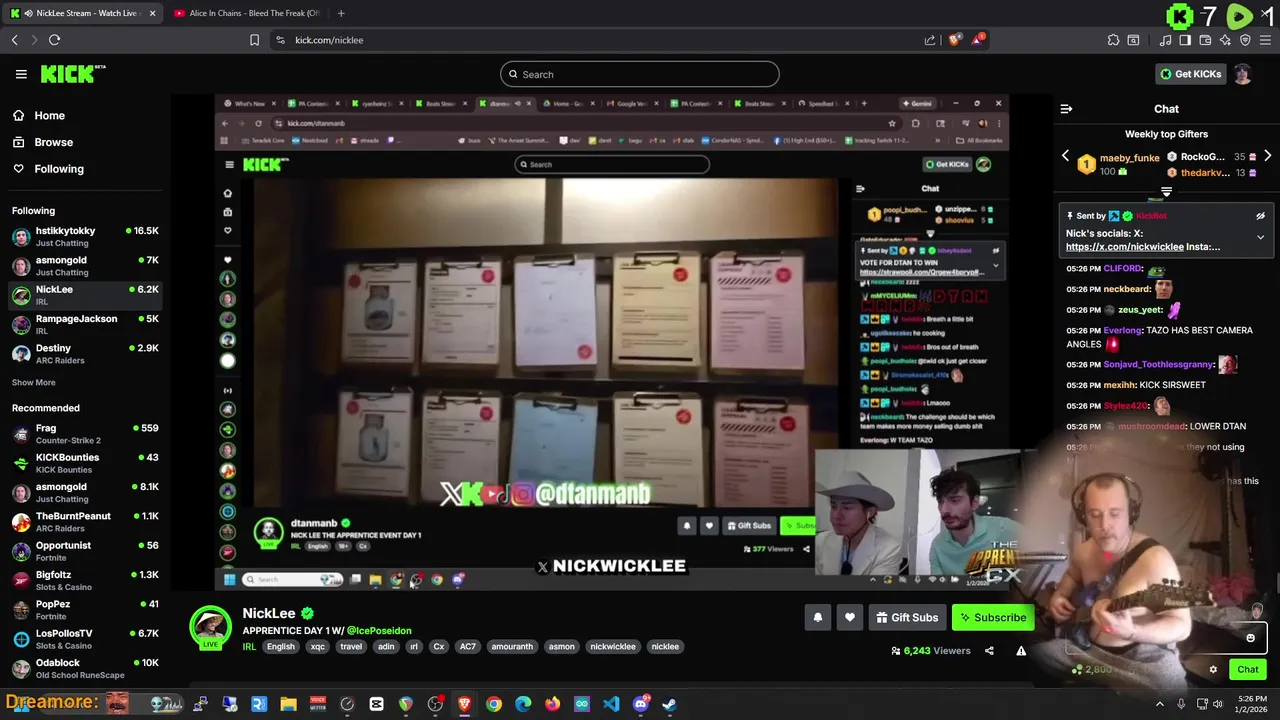This screenshot has width=1280, height=720.
Task: Open asmongold channel in Following list
Action: click(85, 266)
